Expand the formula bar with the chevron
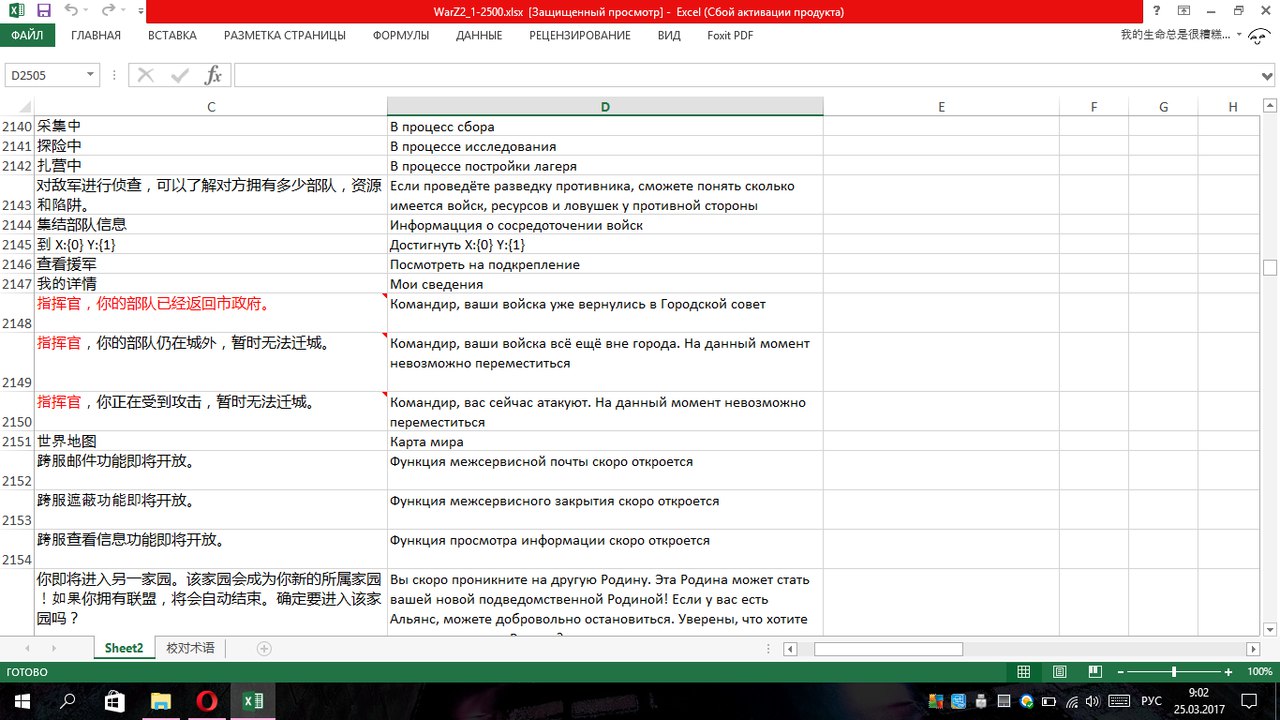1280x720 pixels. tap(1268, 76)
